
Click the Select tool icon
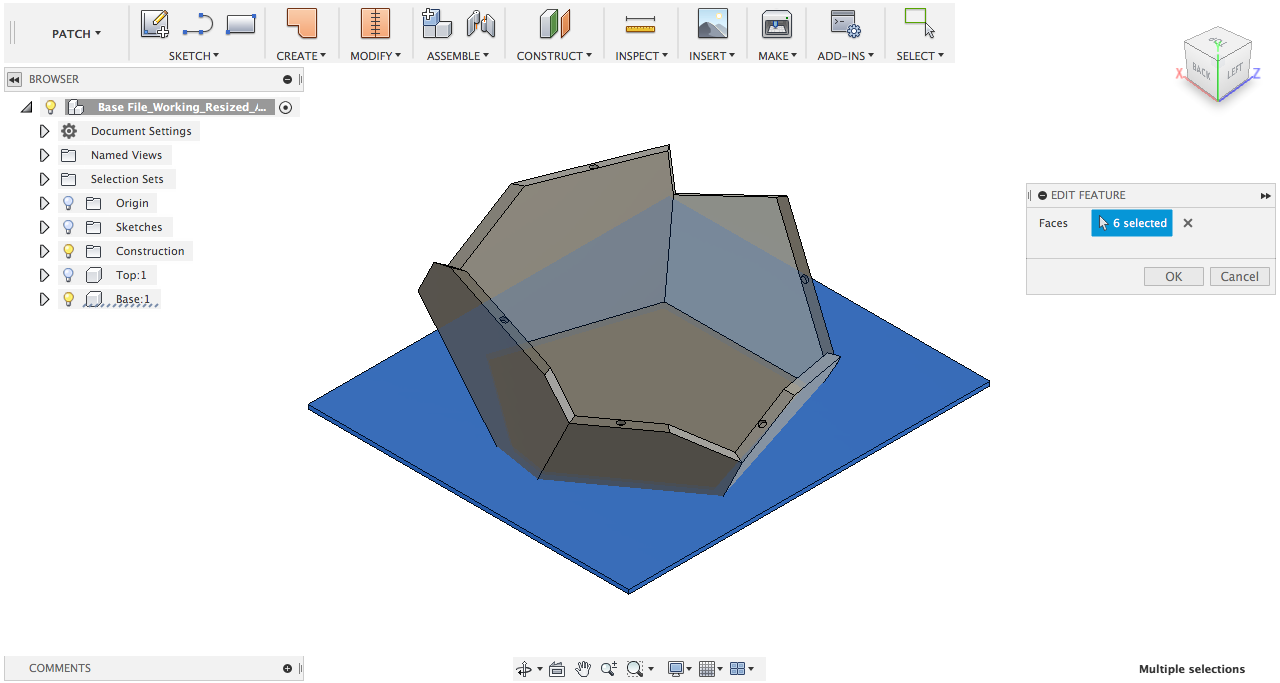[920, 24]
